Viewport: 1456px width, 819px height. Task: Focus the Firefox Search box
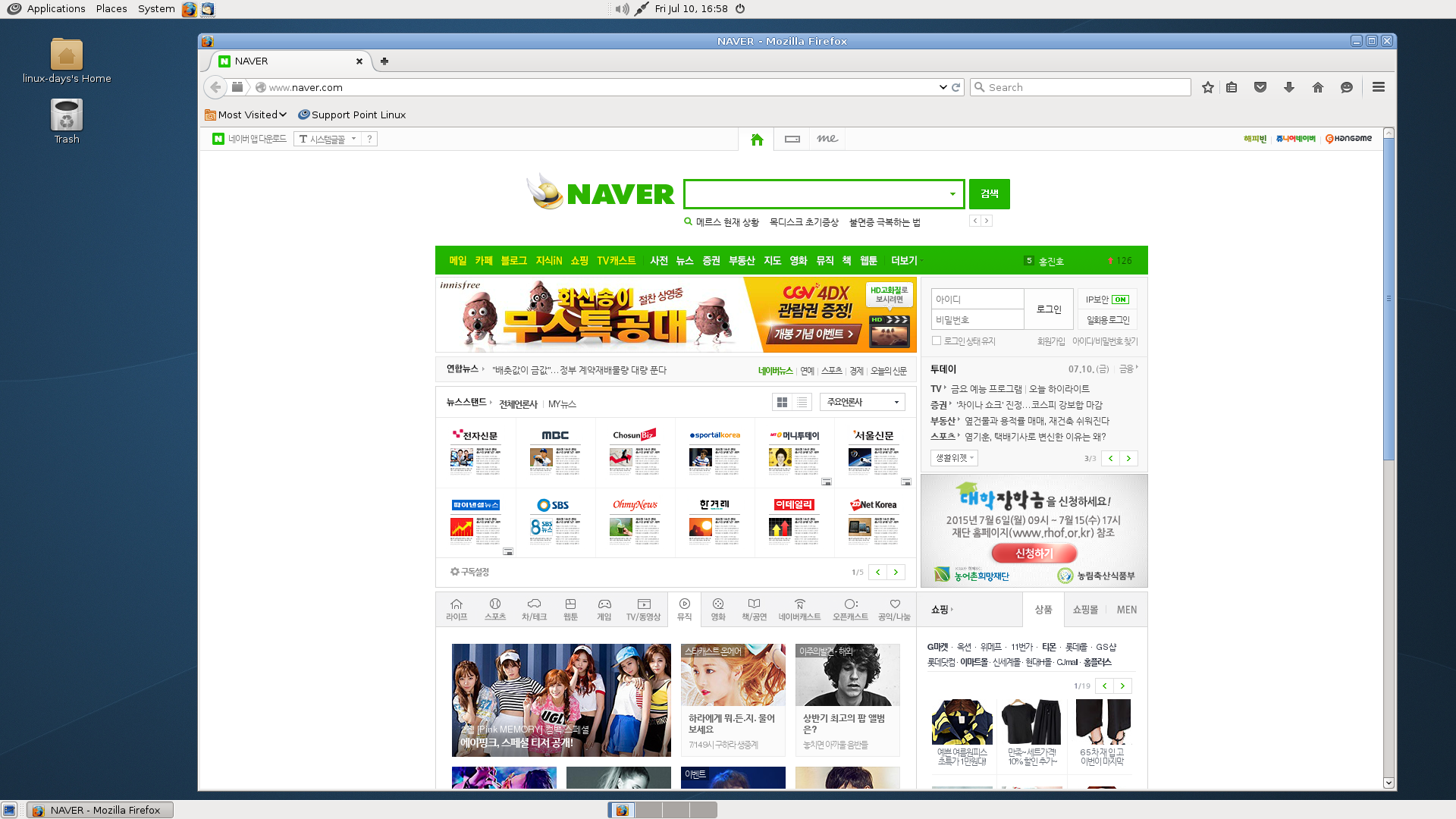pos(1080,87)
